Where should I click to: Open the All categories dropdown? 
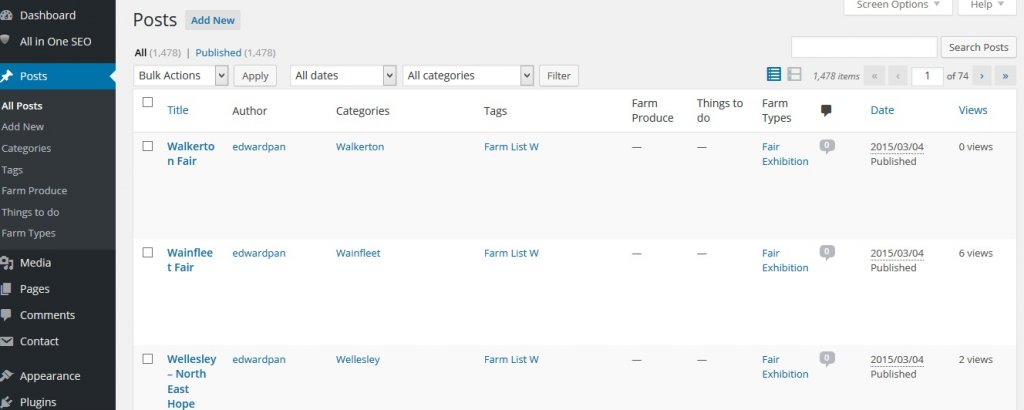(468, 75)
